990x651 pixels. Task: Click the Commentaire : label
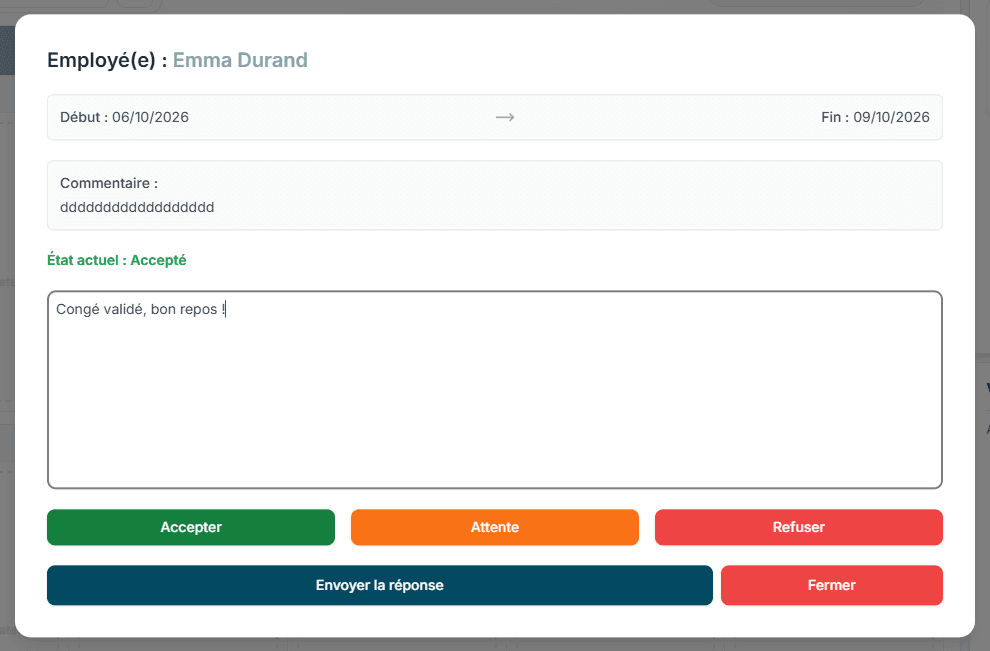(109, 183)
